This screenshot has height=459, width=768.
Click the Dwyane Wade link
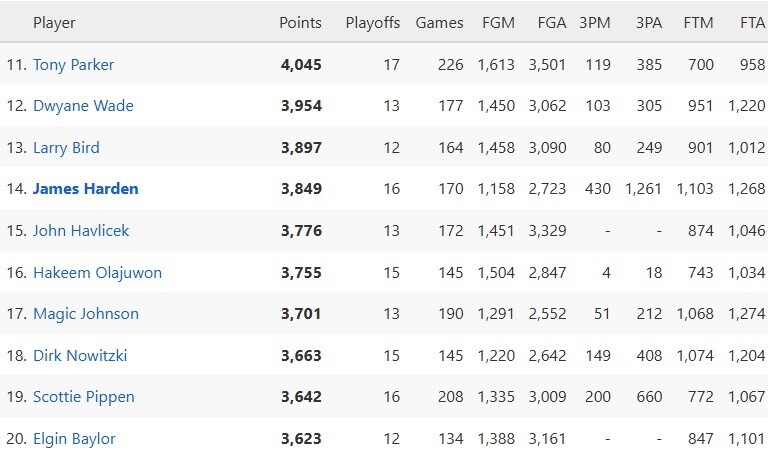[x=83, y=106]
